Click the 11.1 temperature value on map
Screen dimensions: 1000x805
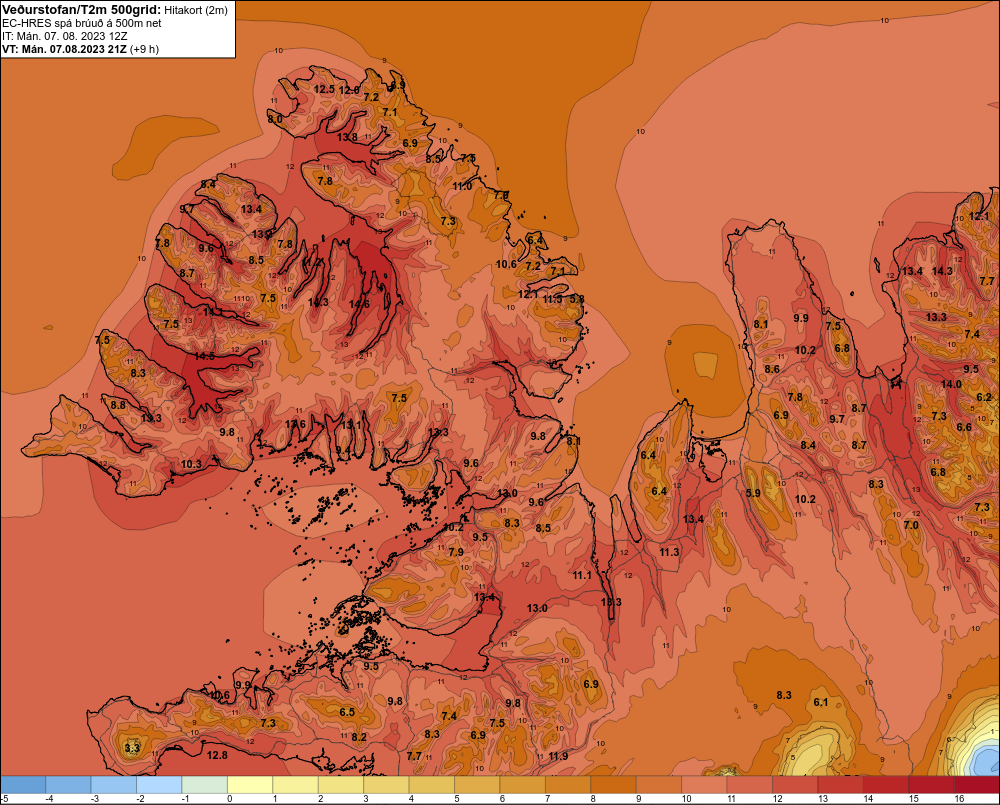coord(582,575)
